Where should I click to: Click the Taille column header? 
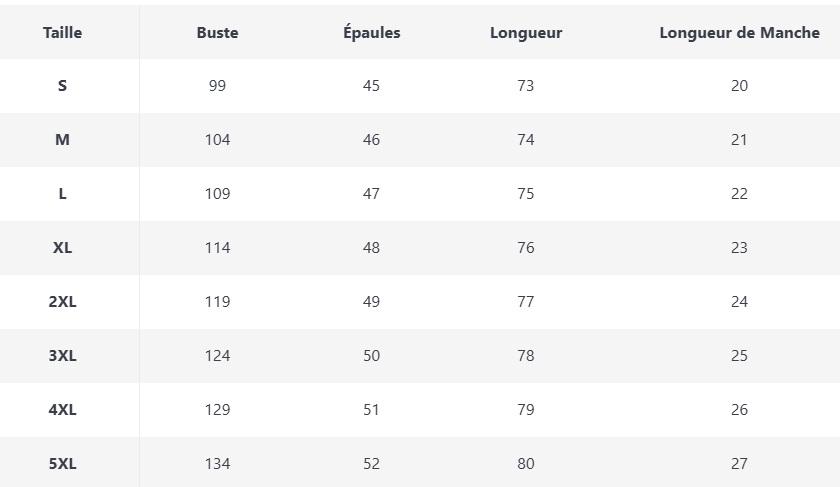tap(62, 32)
